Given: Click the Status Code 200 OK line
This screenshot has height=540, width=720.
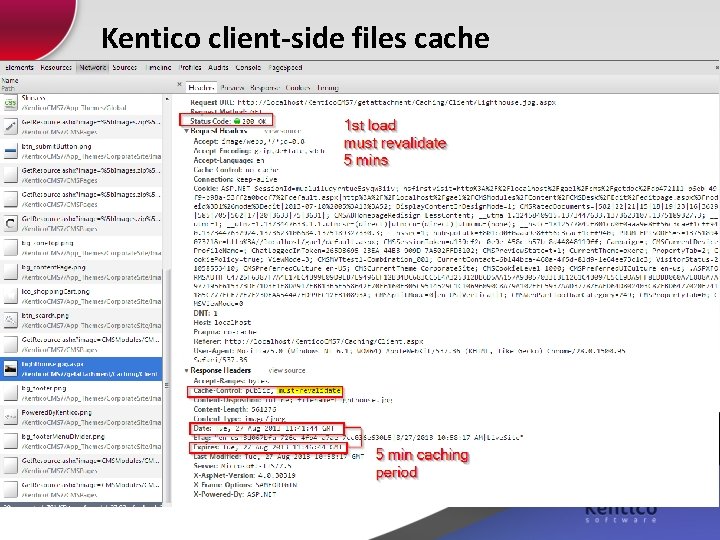Looking at the screenshot, I should (x=228, y=121).
